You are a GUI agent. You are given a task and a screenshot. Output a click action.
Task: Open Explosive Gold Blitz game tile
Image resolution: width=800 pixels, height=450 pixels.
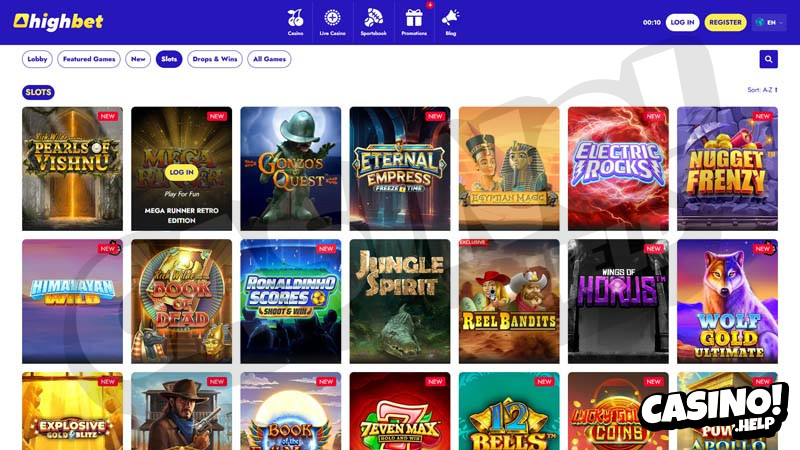point(72,411)
